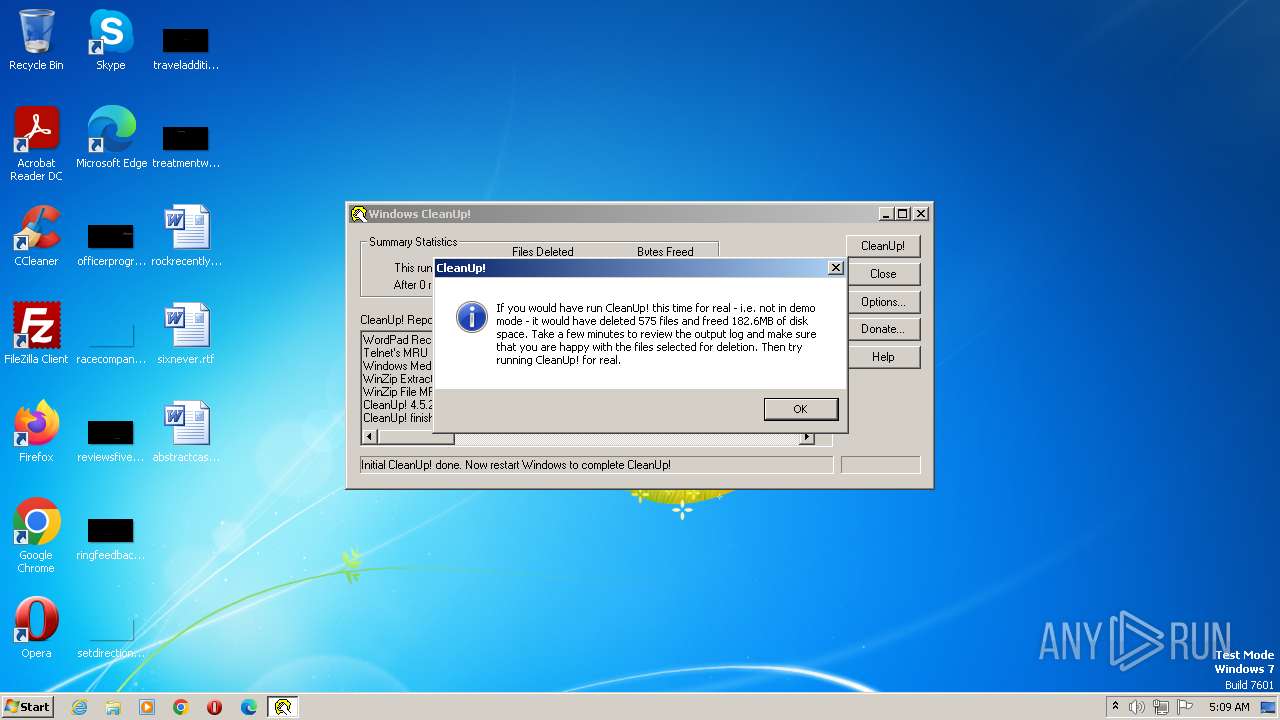Close the CleanUp! information dialog

click(x=836, y=268)
